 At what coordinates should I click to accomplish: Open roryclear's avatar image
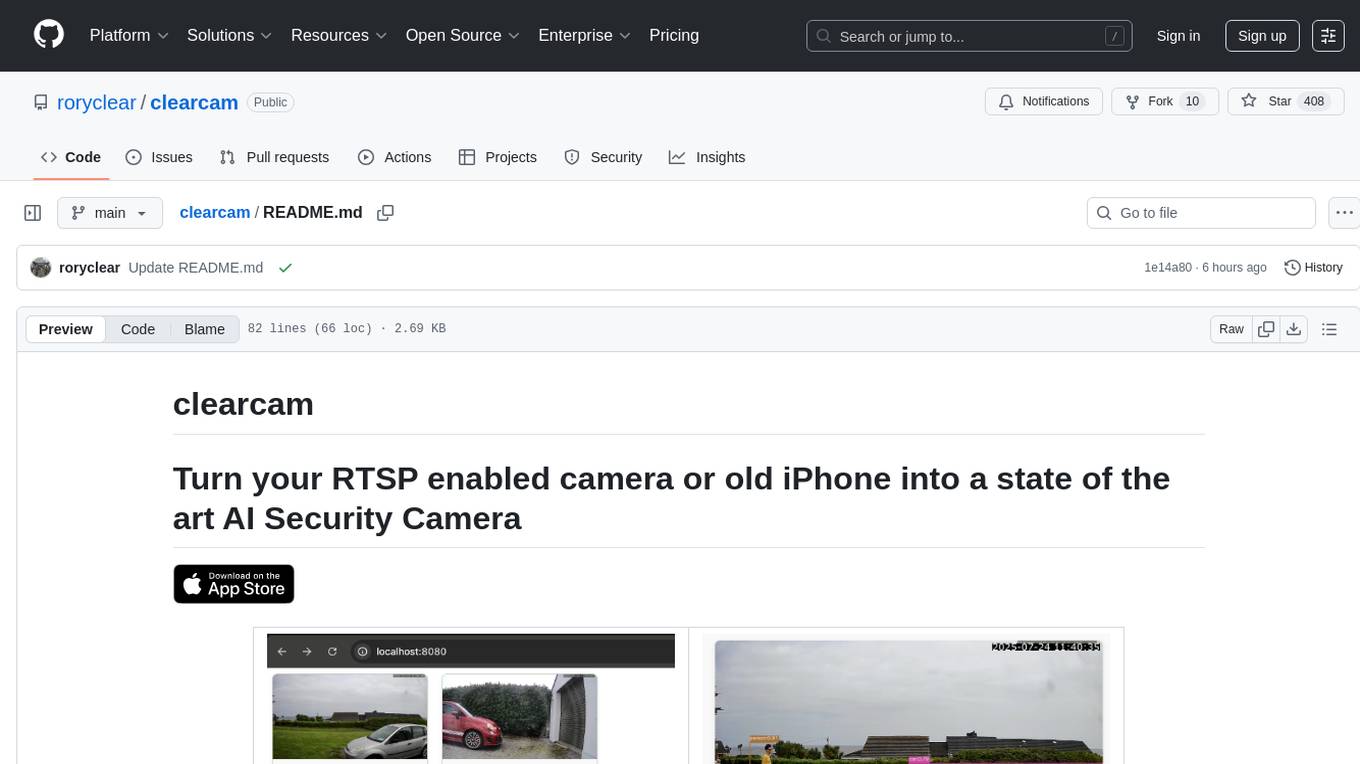point(41,268)
